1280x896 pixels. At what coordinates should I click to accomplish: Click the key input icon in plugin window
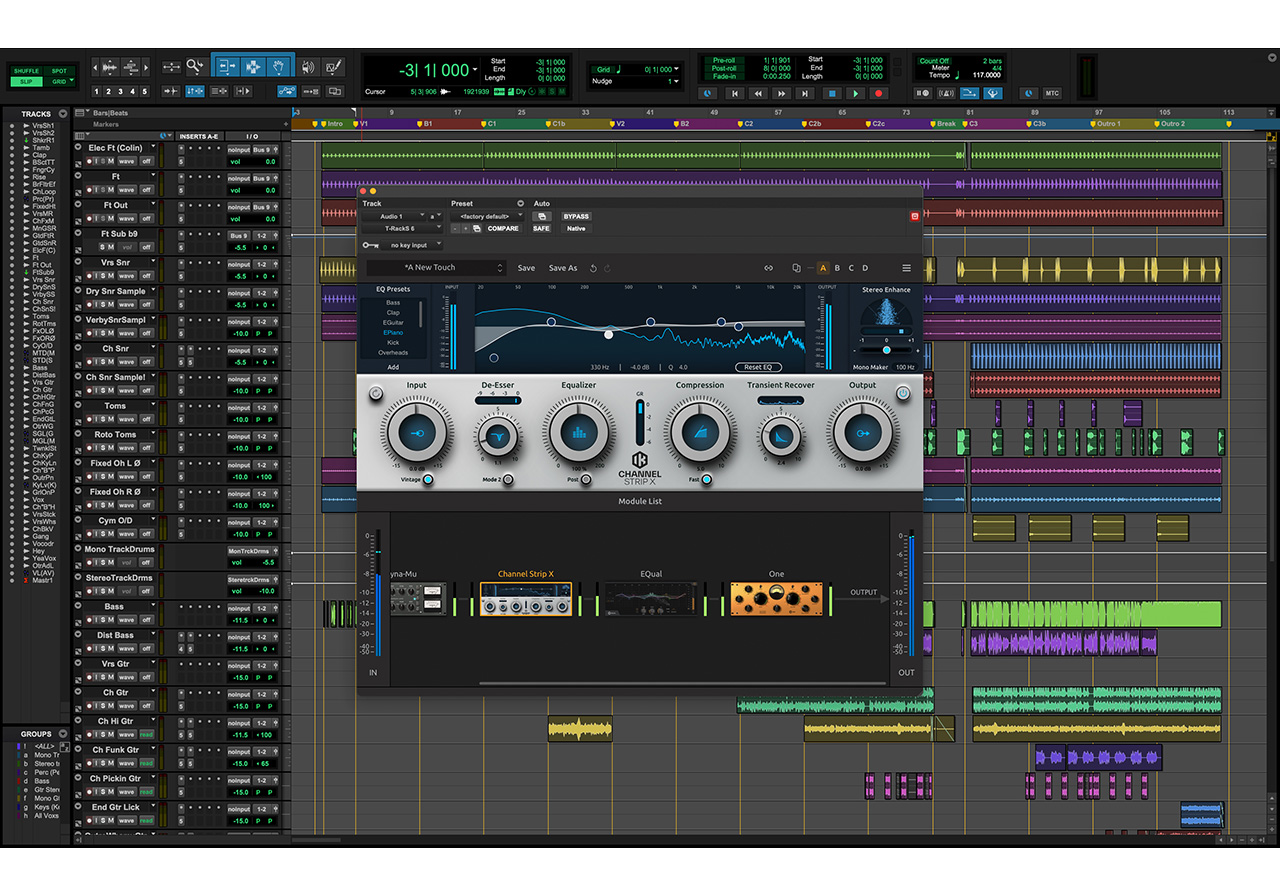[x=370, y=245]
